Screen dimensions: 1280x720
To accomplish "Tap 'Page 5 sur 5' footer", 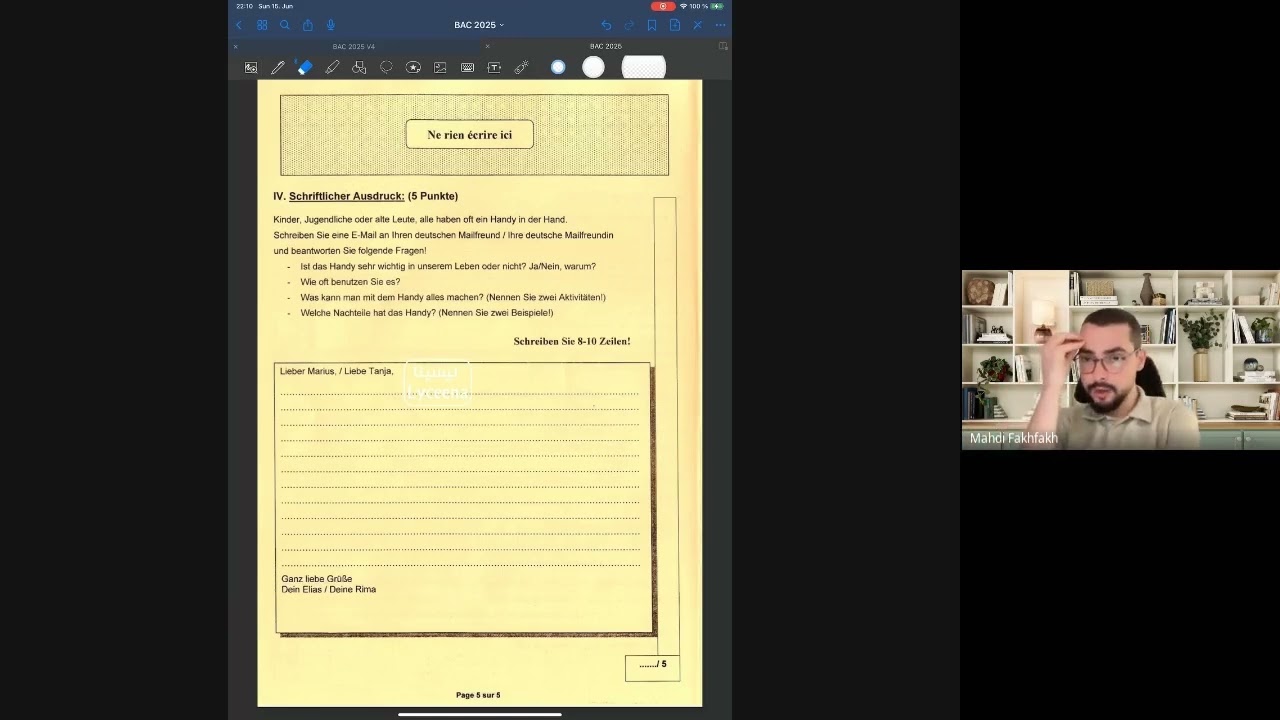I will tap(478, 695).
